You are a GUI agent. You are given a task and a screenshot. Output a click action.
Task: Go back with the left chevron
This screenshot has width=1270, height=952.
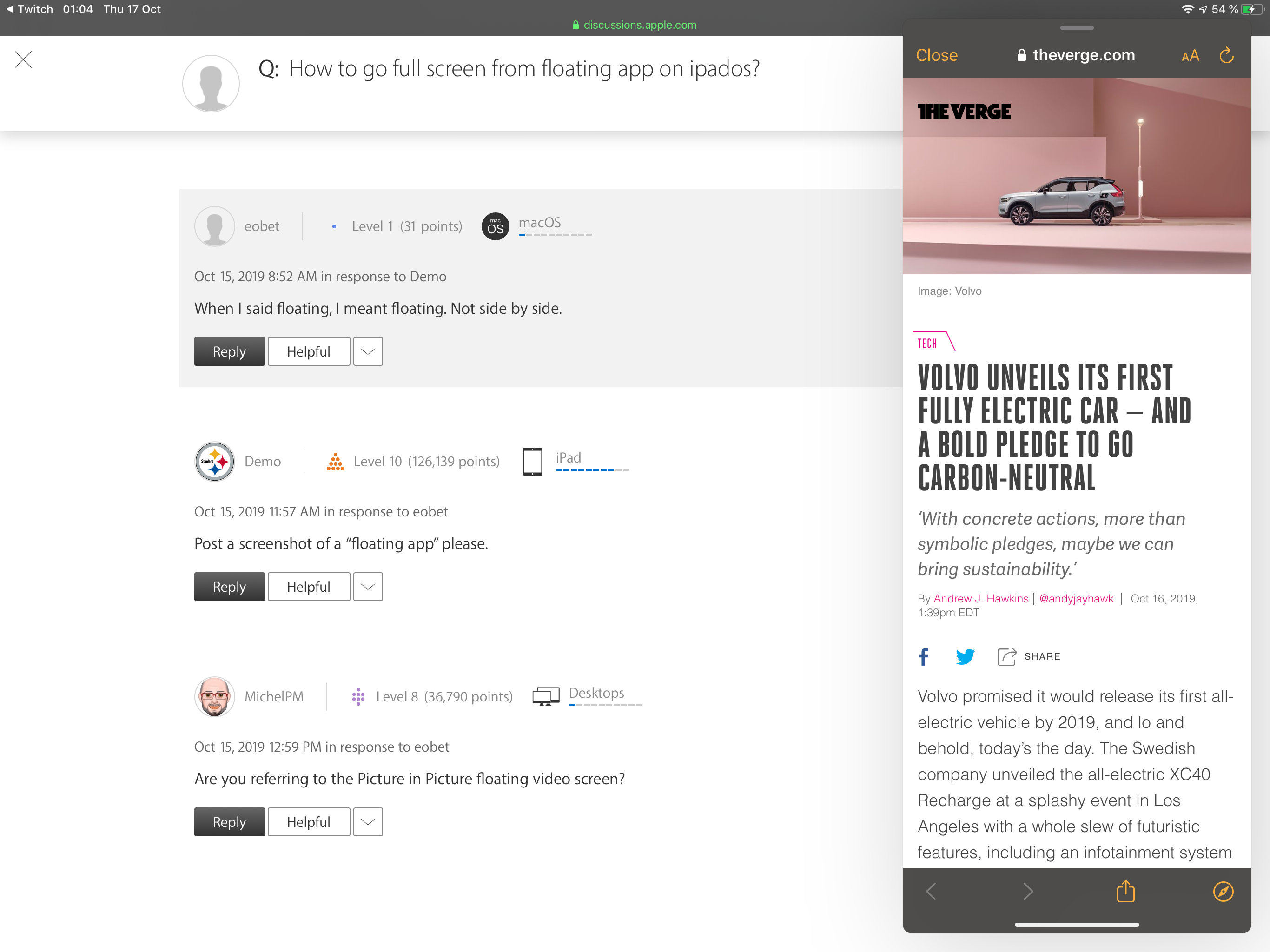coord(931,891)
